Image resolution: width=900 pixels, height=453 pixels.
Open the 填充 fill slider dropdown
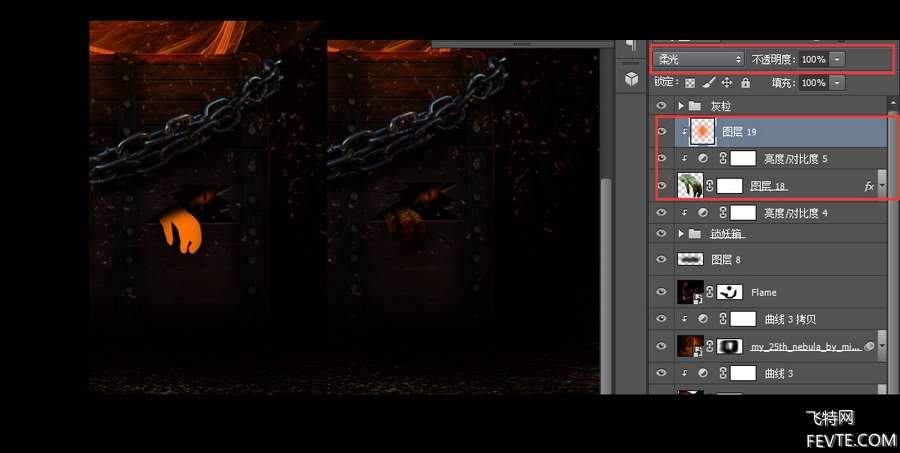tap(837, 83)
